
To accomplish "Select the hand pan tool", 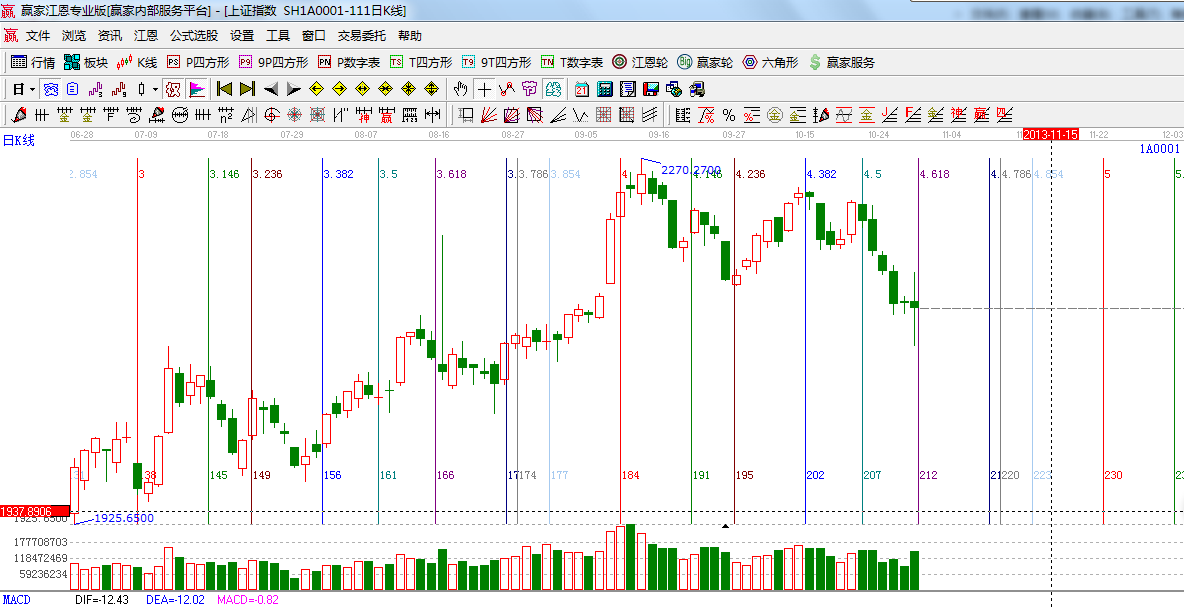I will [x=460, y=89].
